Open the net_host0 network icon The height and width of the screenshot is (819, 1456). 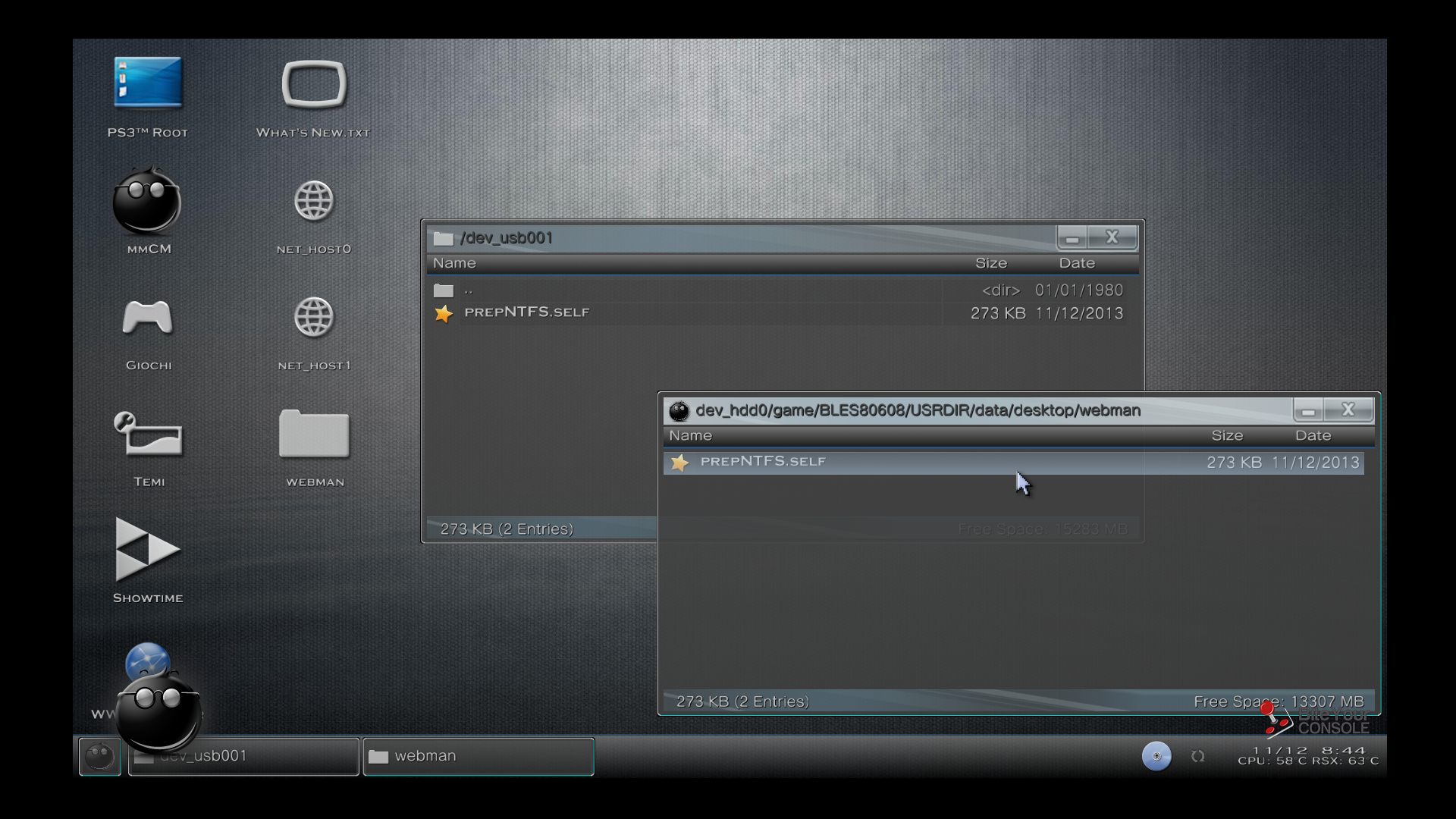tap(314, 201)
